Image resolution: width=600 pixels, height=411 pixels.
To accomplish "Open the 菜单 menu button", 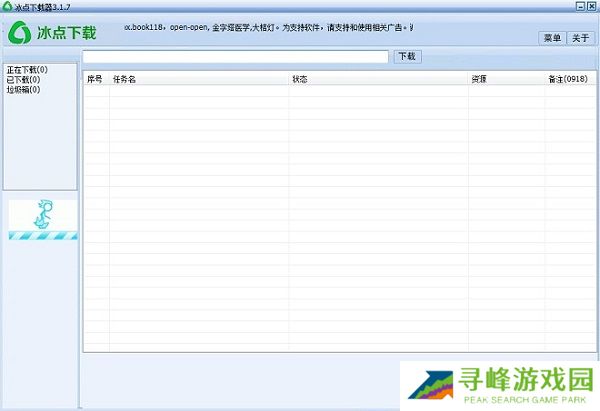I will (x=552, y=38).
